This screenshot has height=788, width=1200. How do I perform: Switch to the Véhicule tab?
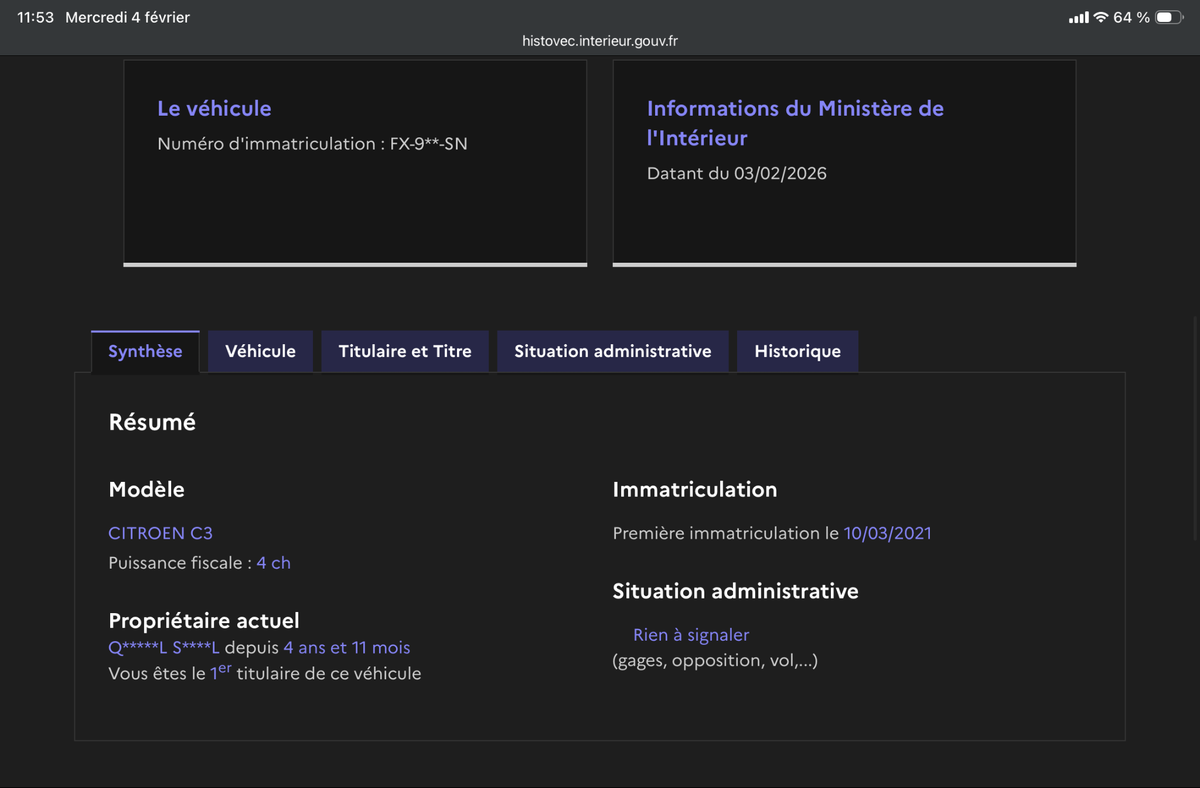click(260, 351)
